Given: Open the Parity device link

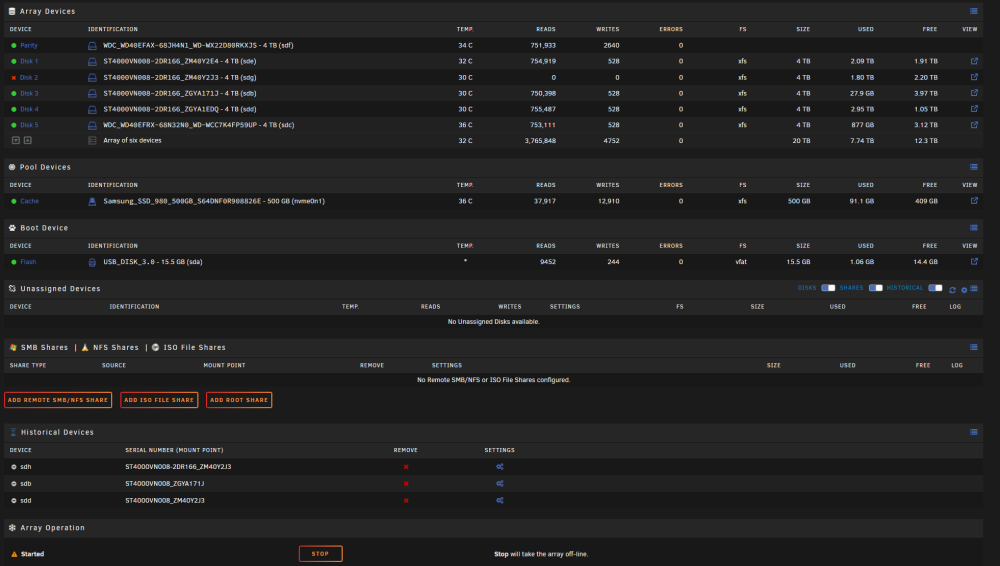Looking at the screenshot, I should coord(29,46).
